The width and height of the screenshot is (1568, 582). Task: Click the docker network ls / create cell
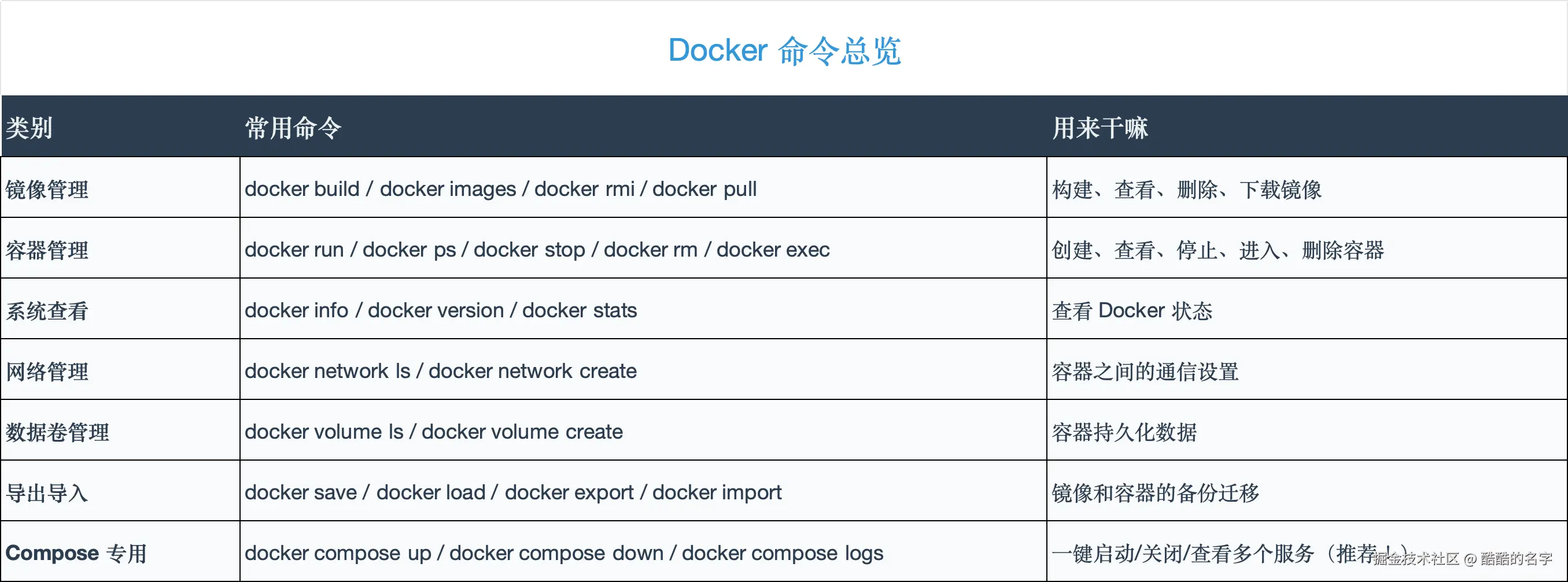[x=441, y=371]
